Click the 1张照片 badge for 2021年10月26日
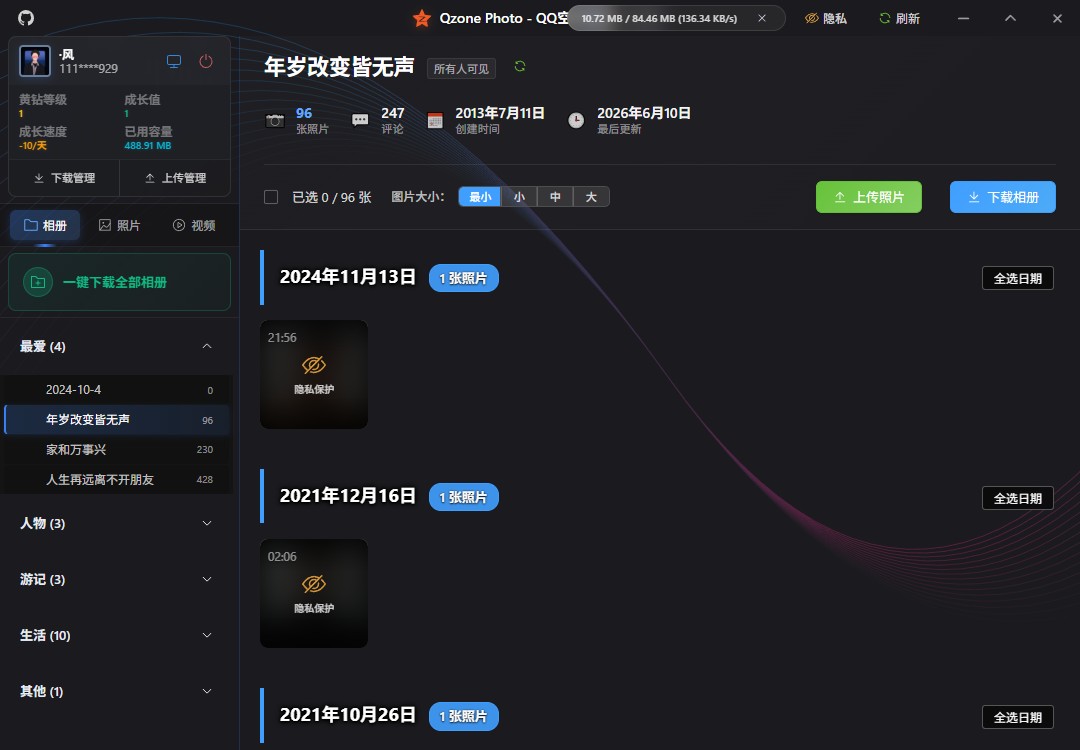 [464, 716]
